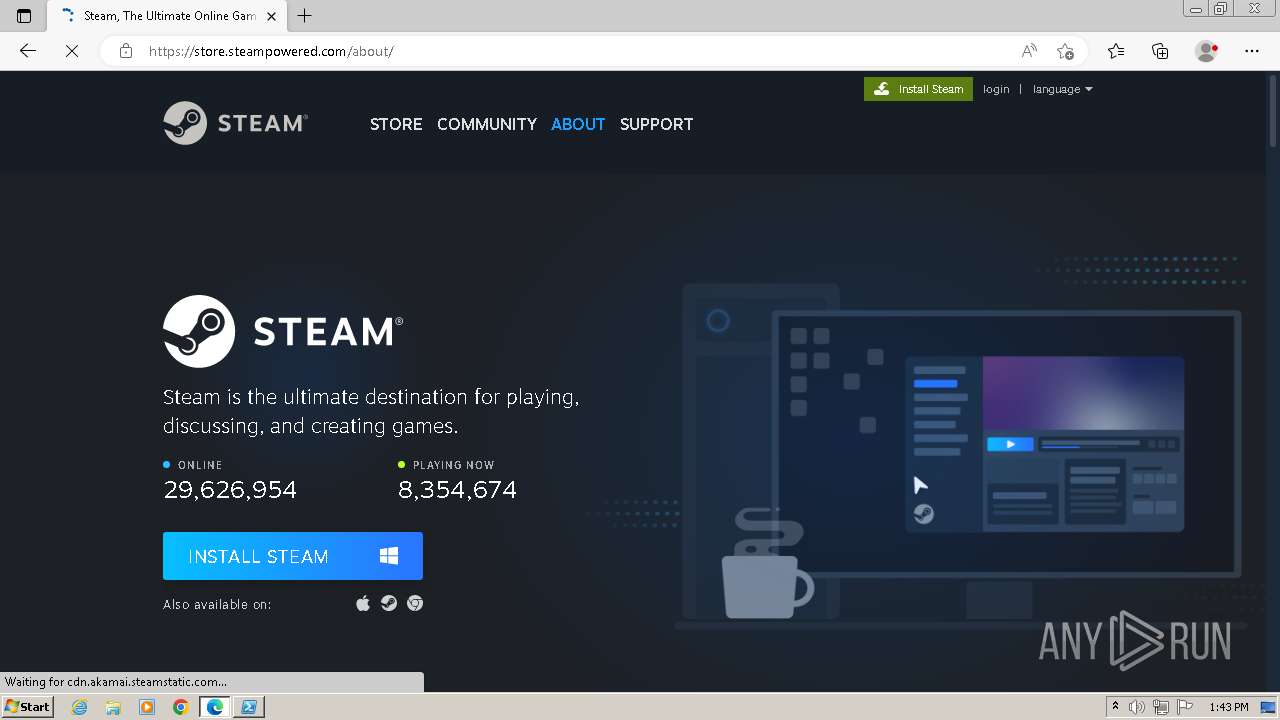Open the Settings and more menu
The width and height of the screenshot is (1280, 720).
1252,51
